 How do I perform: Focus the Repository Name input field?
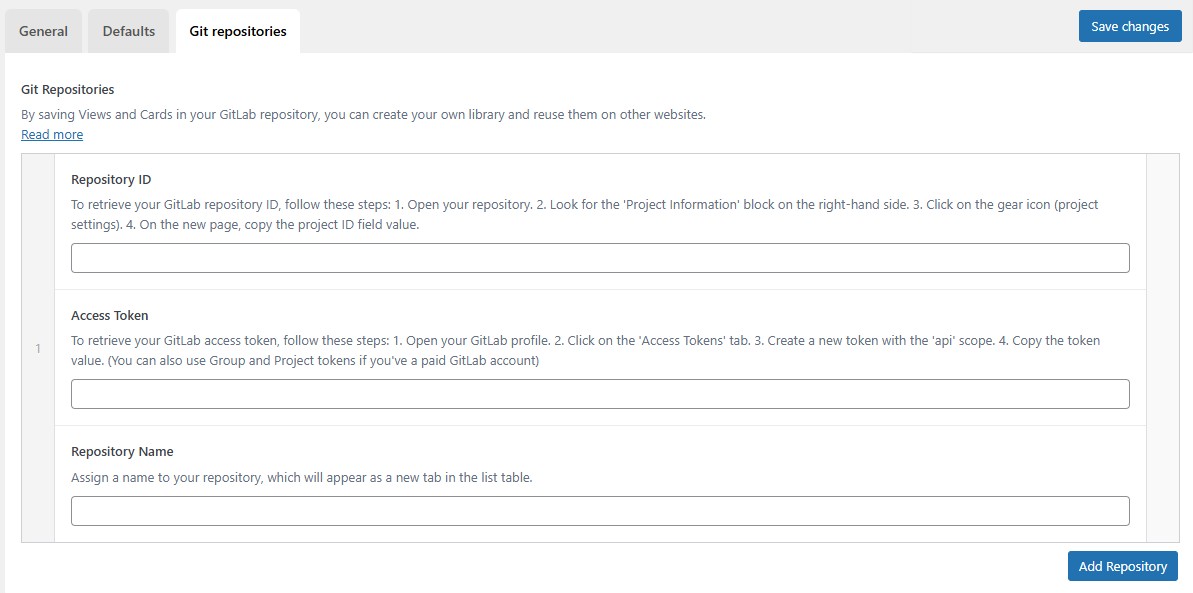tap(600, 511)
